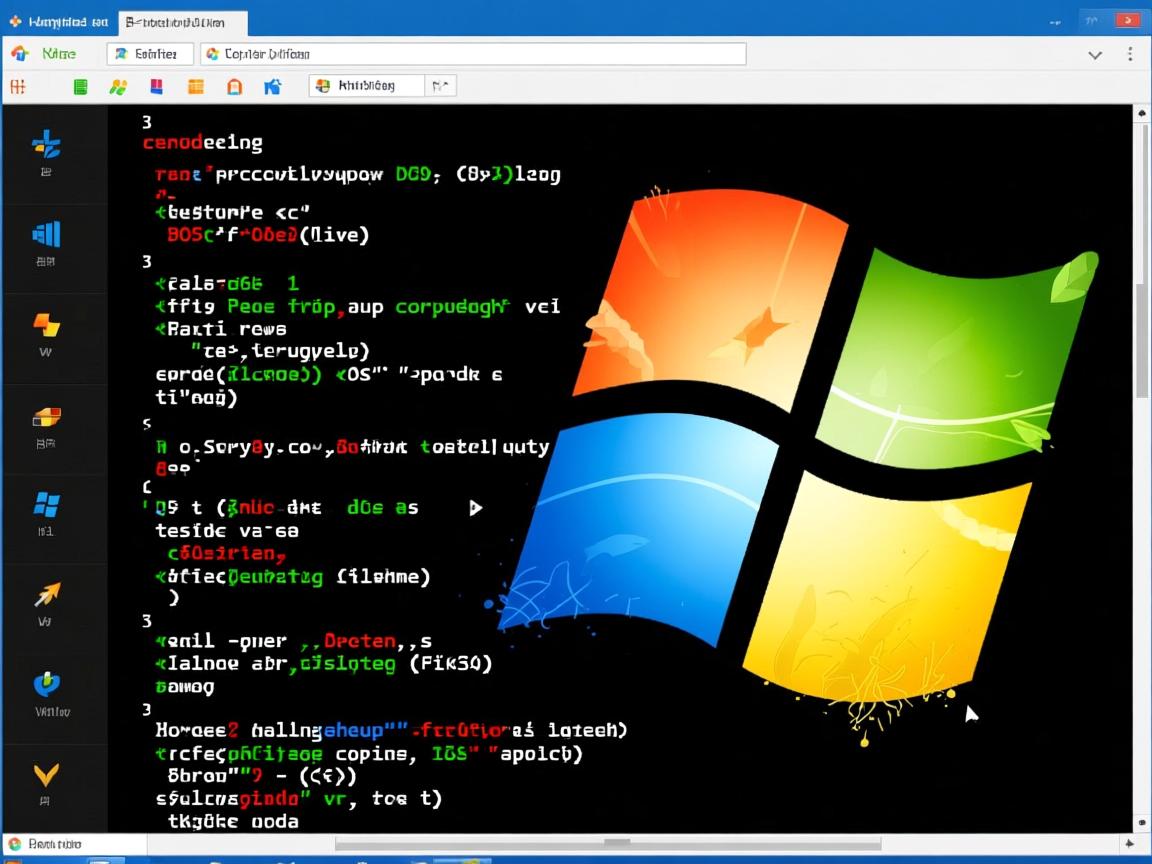Expand the chevron dropdown in address row
The width and height of the screenshot is (1152, 864).
pyautogui.click(x=1095, y=55)
